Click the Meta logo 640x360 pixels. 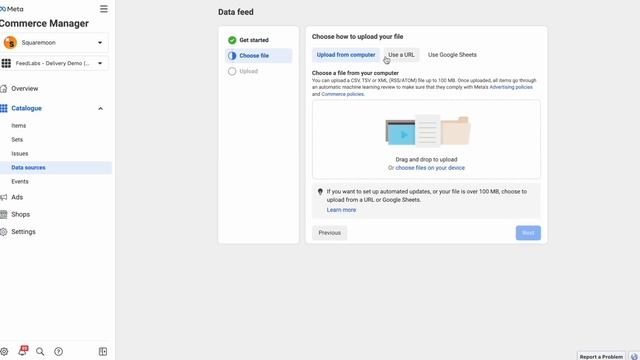[12, 9]
